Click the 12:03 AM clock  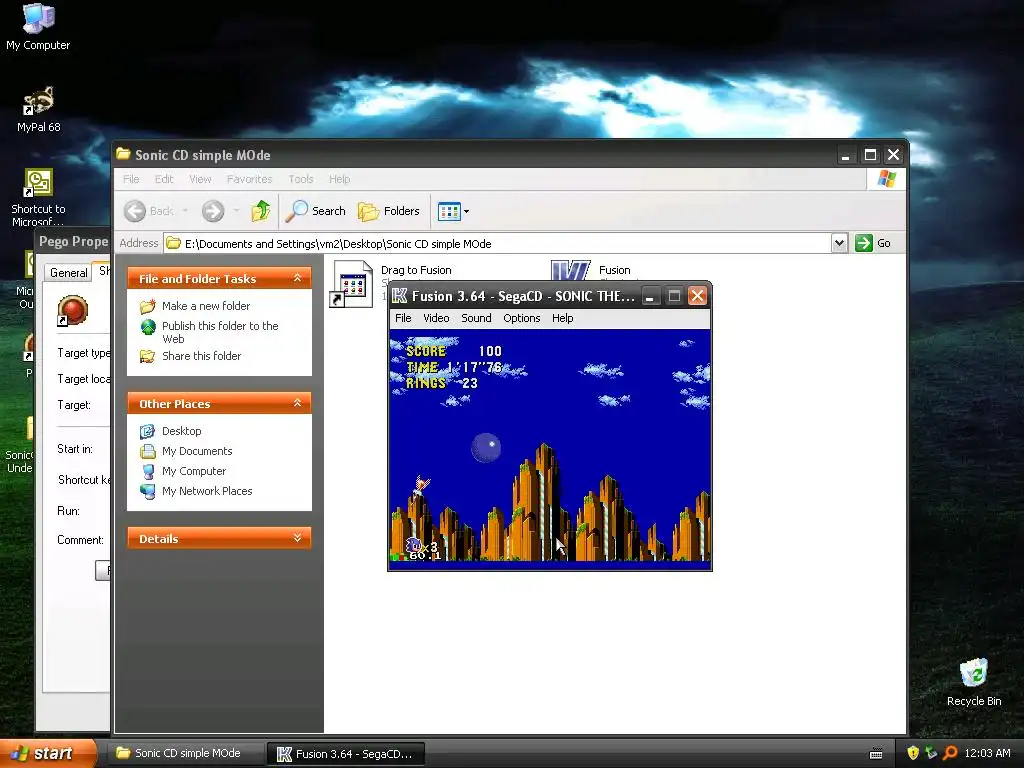(x=987, y=753)
